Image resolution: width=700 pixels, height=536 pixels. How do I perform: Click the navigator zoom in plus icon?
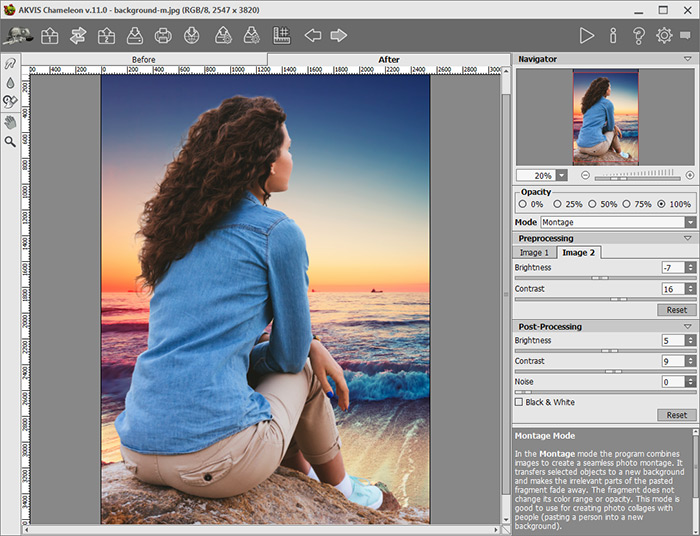pyautogui.click(x=690, y=175)
